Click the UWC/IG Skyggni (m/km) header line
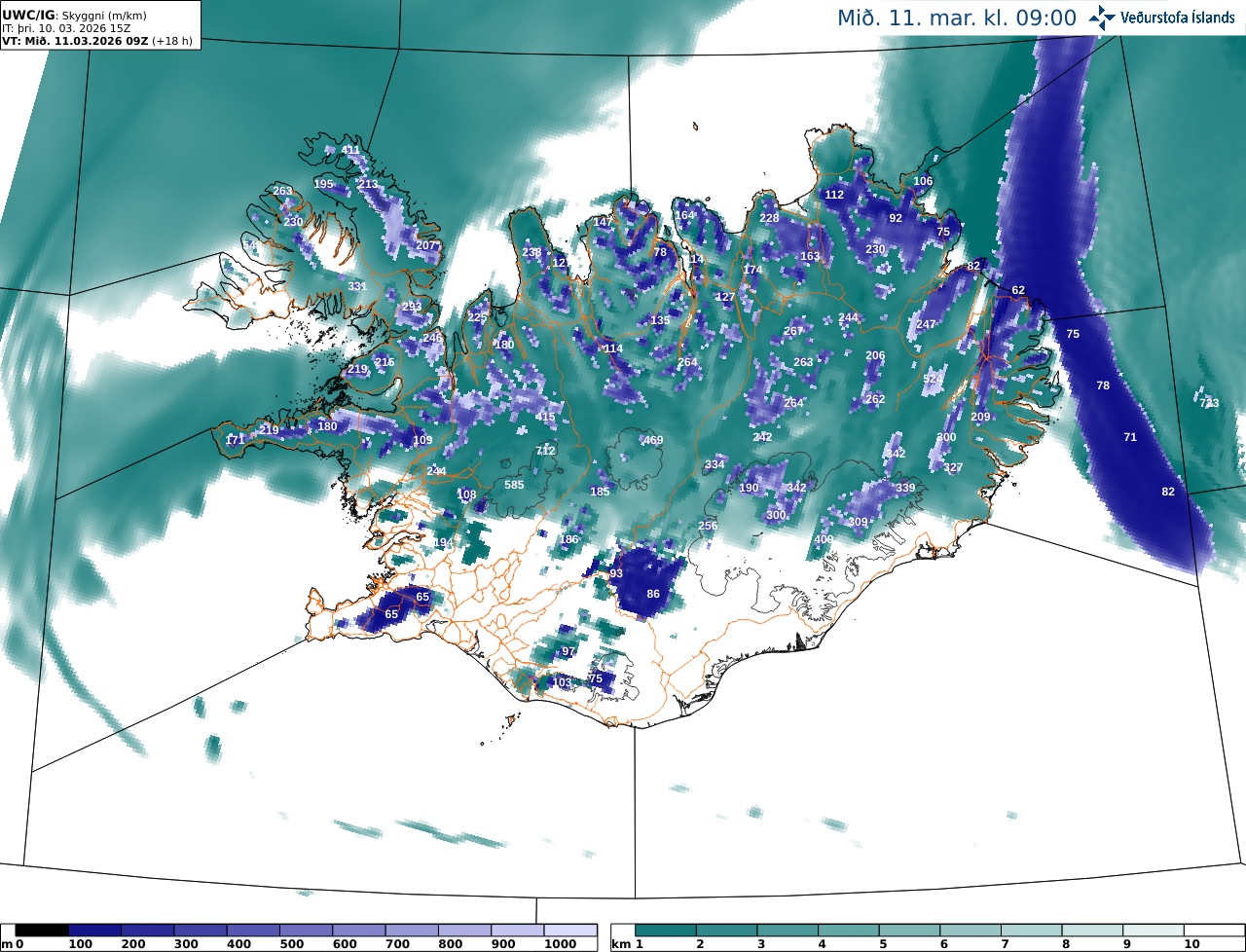The image size is (1246, 952). [72, 17]
